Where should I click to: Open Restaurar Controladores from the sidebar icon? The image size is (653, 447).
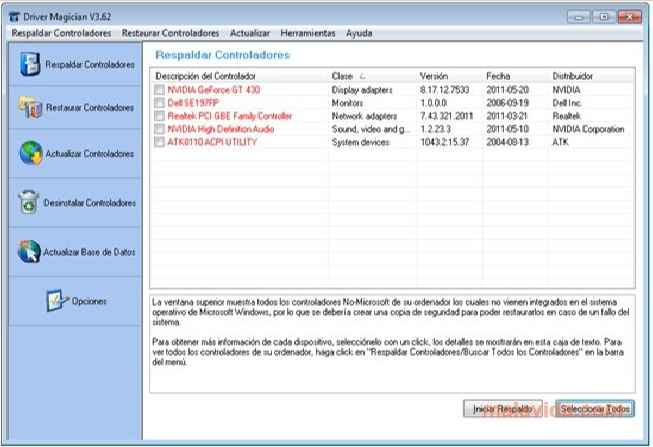[x=30, y=106]
